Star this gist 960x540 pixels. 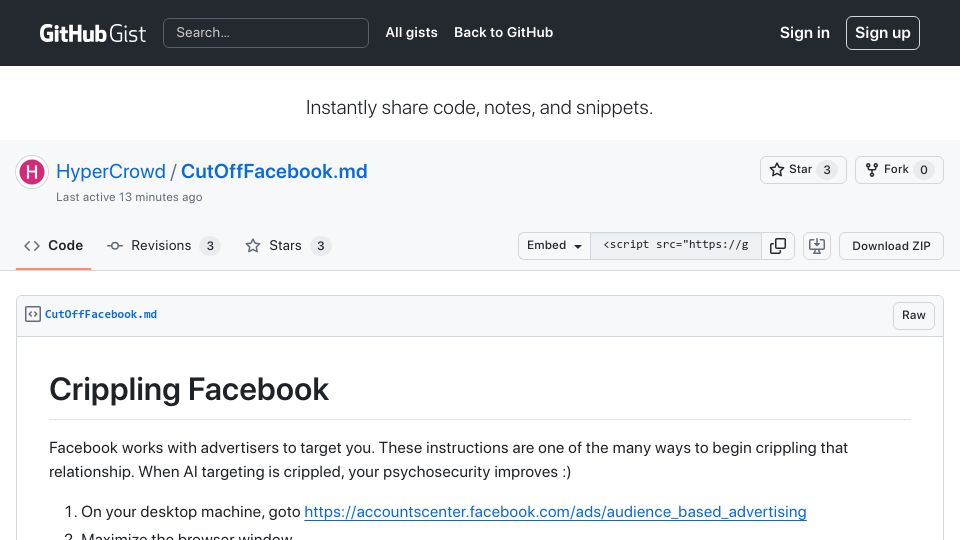tap(803, 170)
